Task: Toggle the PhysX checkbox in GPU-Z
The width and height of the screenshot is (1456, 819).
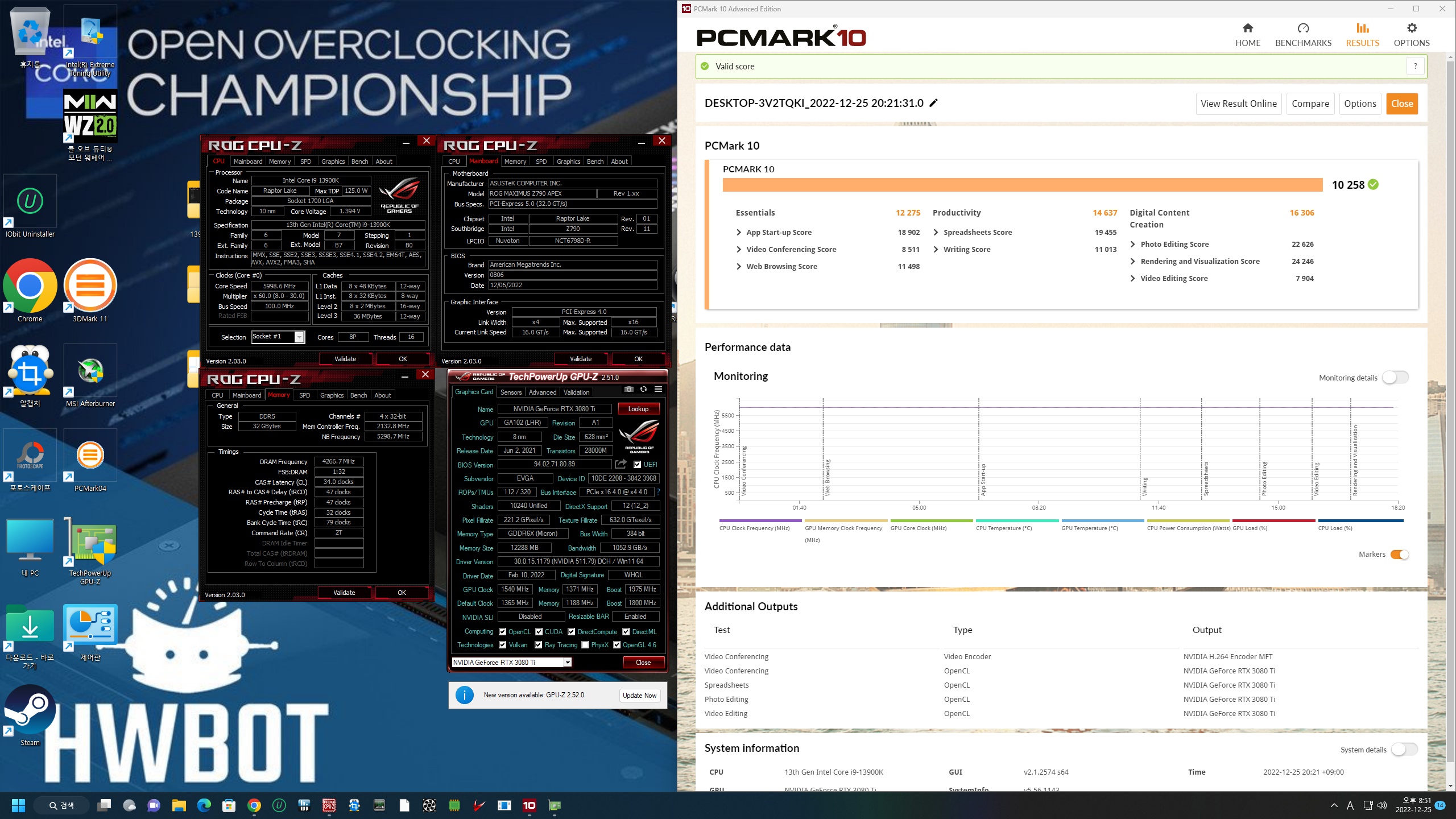Action: coord(585,645)
